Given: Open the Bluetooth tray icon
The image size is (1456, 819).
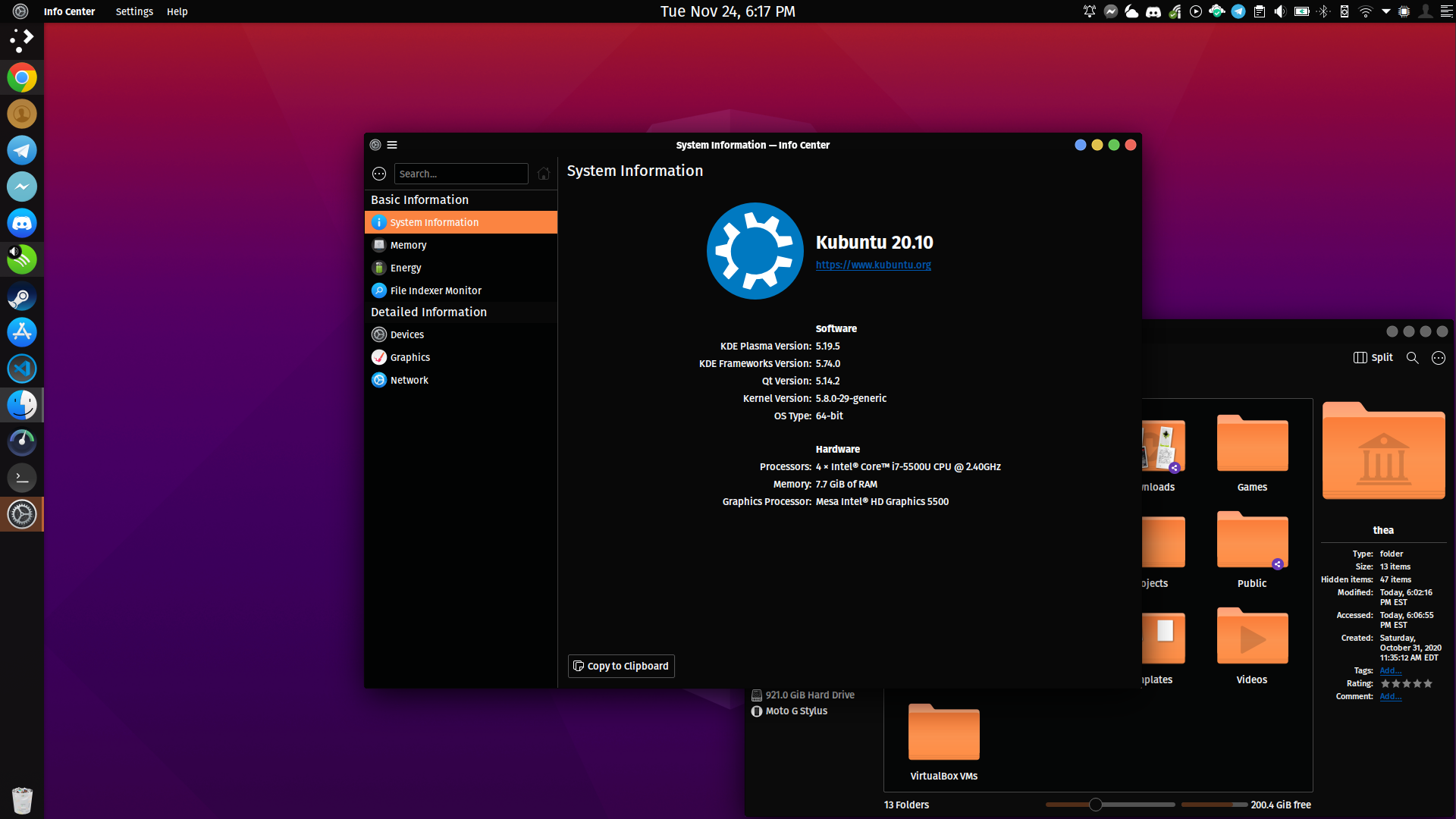Looking at the screenshot, I should [1323, 11].
